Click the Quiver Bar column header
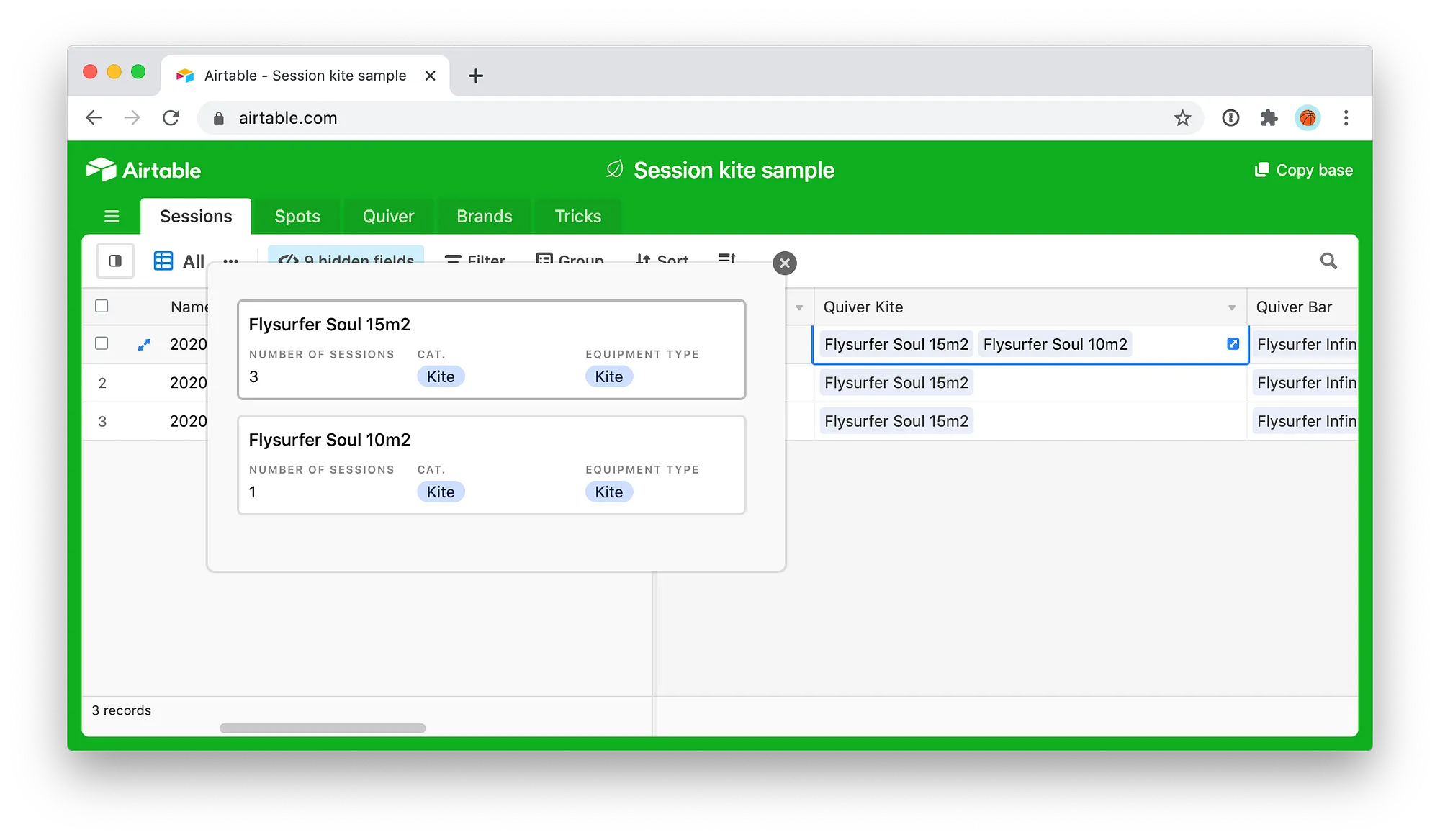The width and height of the screenshot is (1440, 840). (x=1302, y=307)
